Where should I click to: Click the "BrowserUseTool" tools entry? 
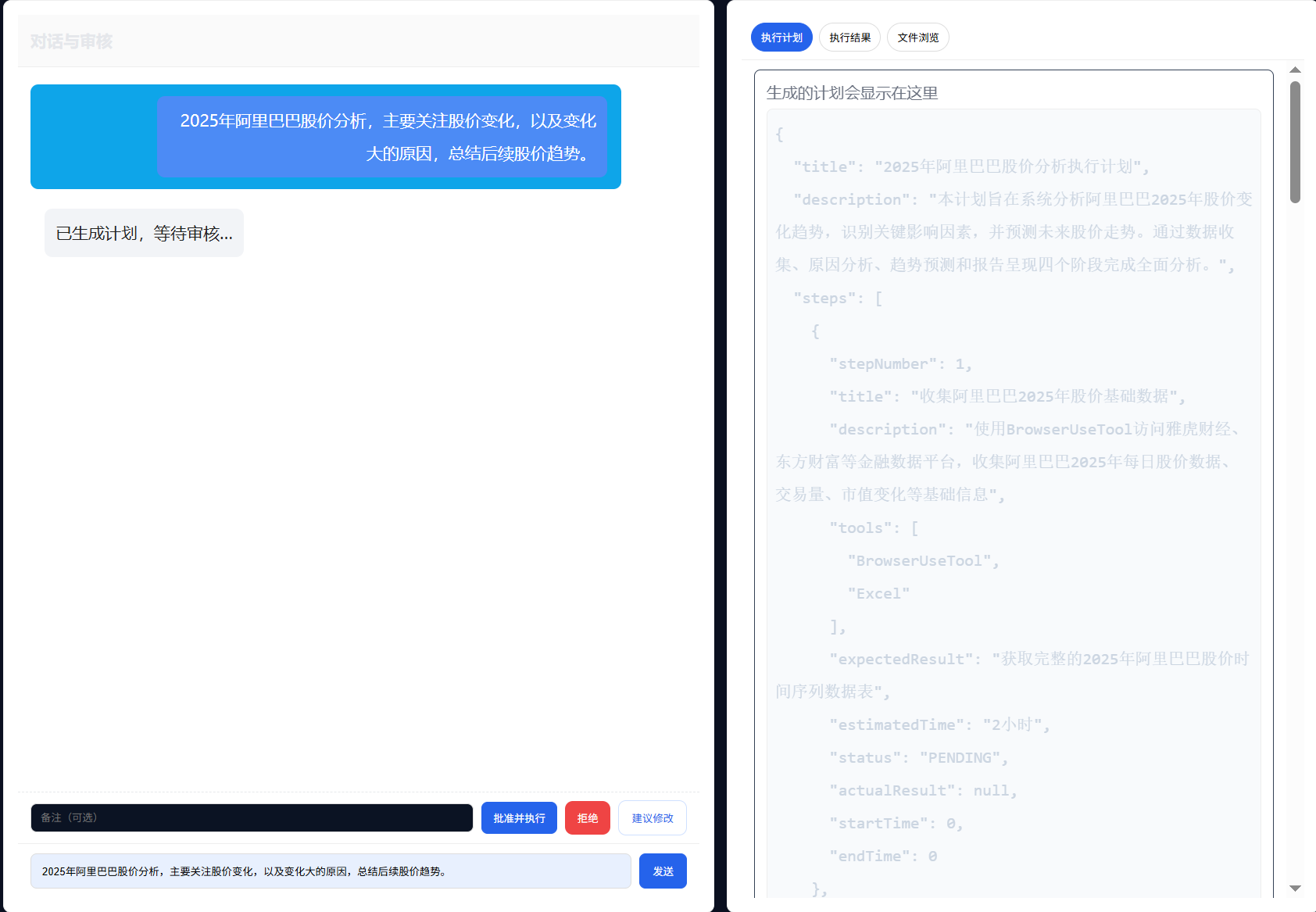tap(924, 561)
